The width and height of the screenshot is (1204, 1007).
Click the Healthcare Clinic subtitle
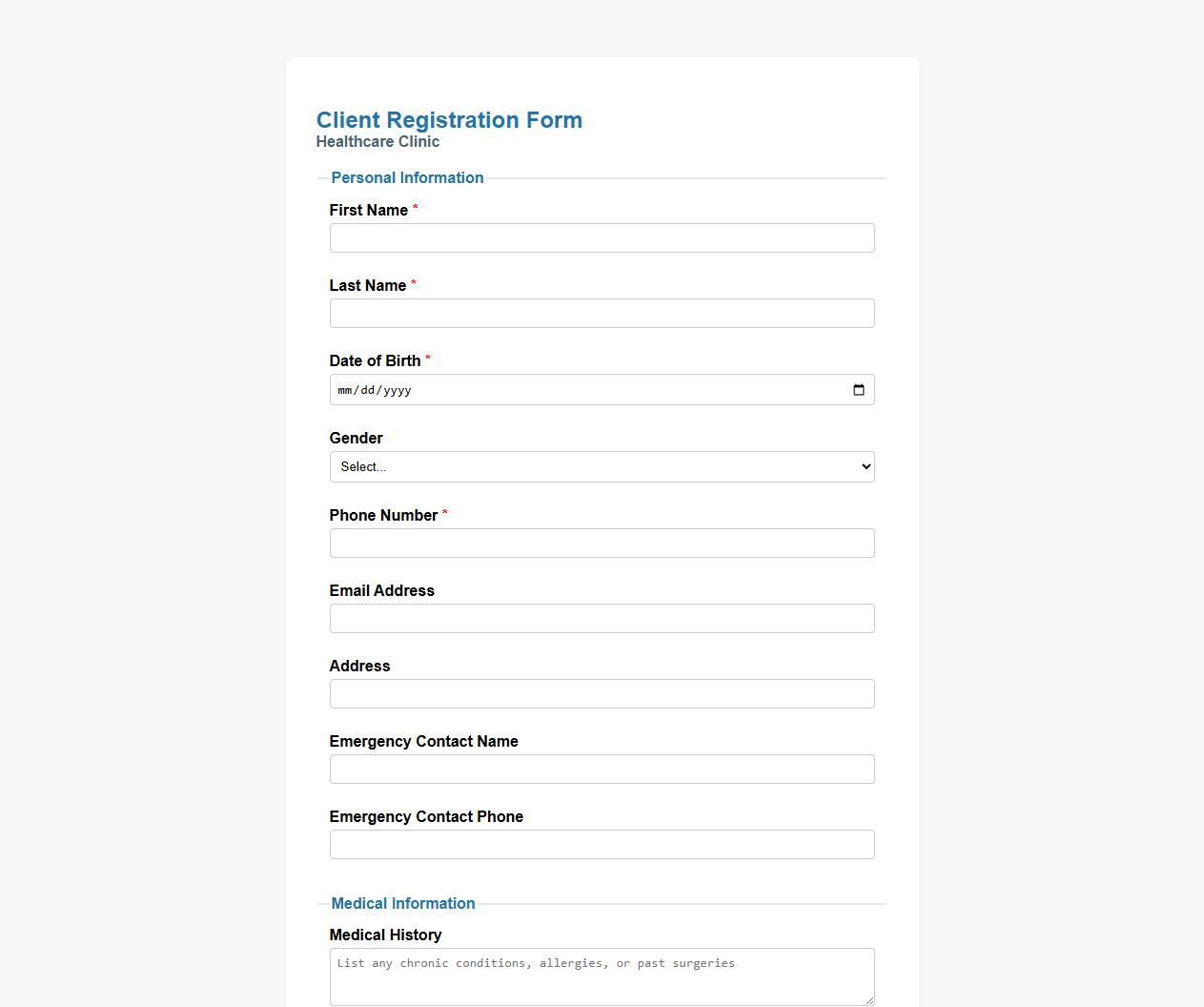click(x=378, y=141)
